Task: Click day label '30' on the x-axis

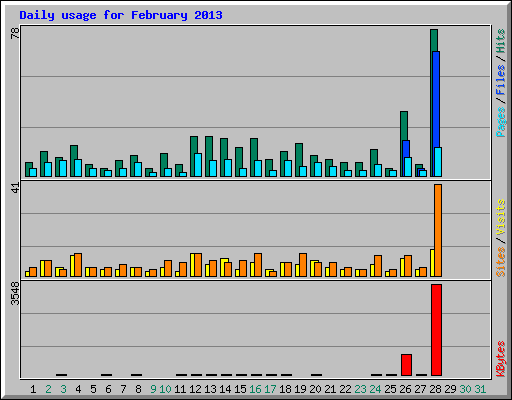Action: coord(465,389)
